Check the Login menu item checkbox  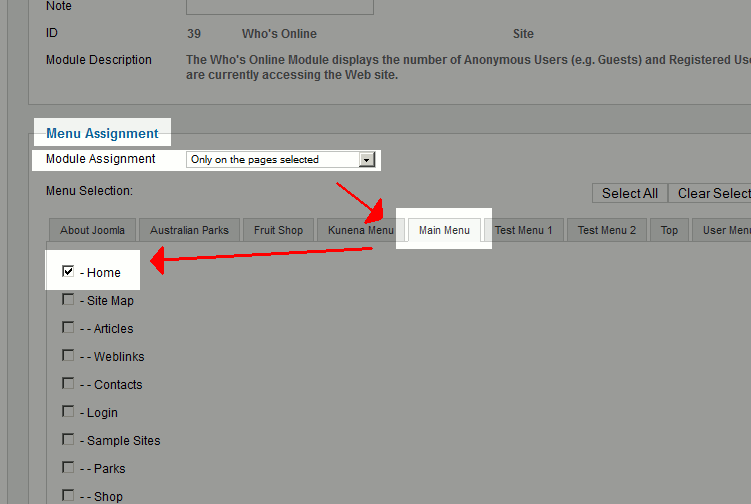click(x=68, y=412)
